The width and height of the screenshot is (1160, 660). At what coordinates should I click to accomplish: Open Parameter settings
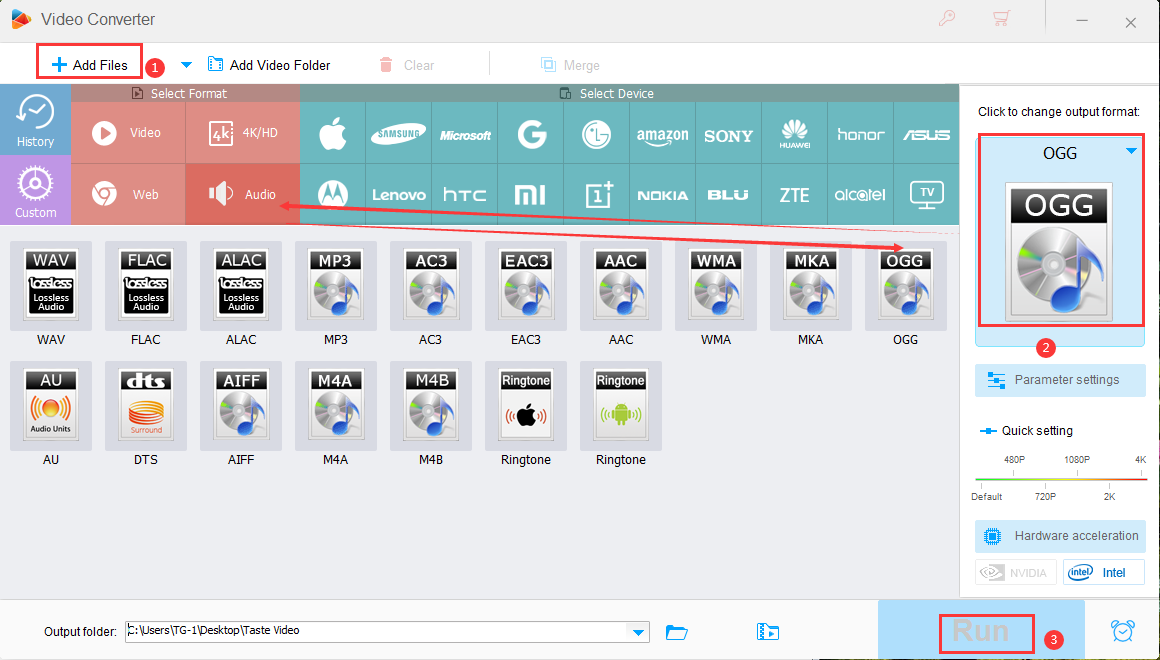pos(1060,380)
